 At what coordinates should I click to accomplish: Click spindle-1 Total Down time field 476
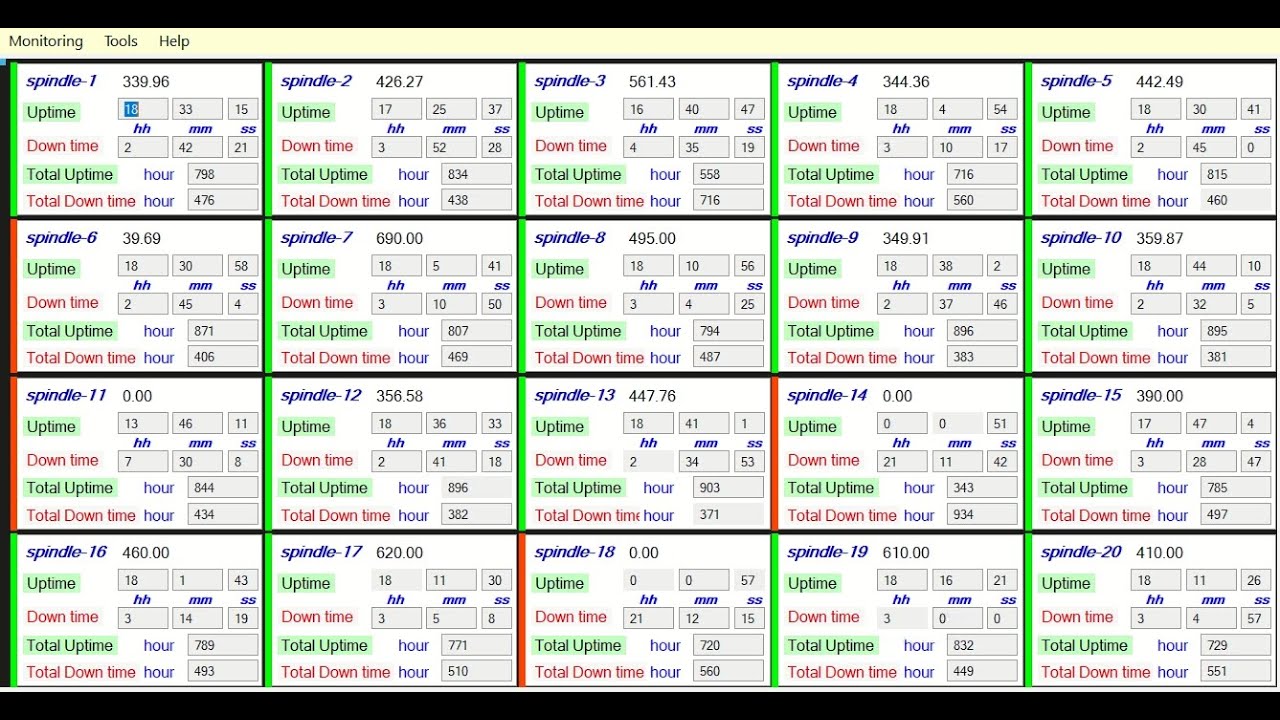223,200
